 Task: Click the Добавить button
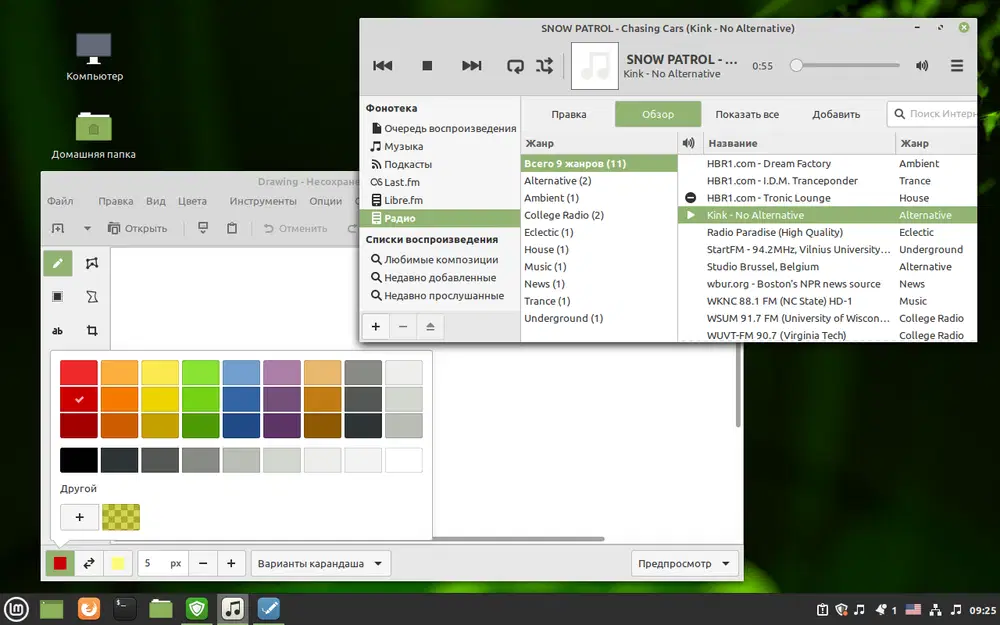point(836,114)
